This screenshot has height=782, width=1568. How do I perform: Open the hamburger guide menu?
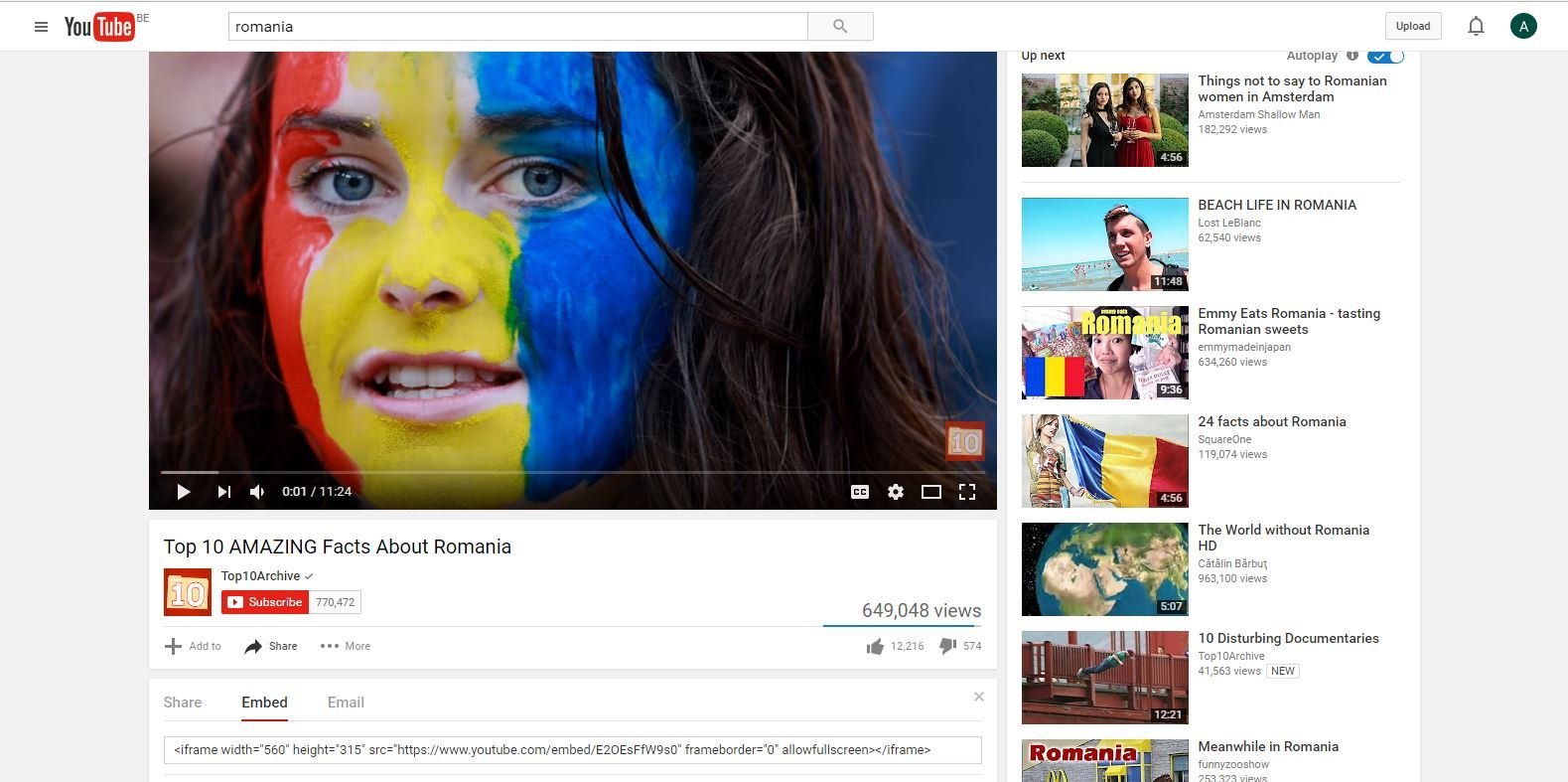click(41, 27)
